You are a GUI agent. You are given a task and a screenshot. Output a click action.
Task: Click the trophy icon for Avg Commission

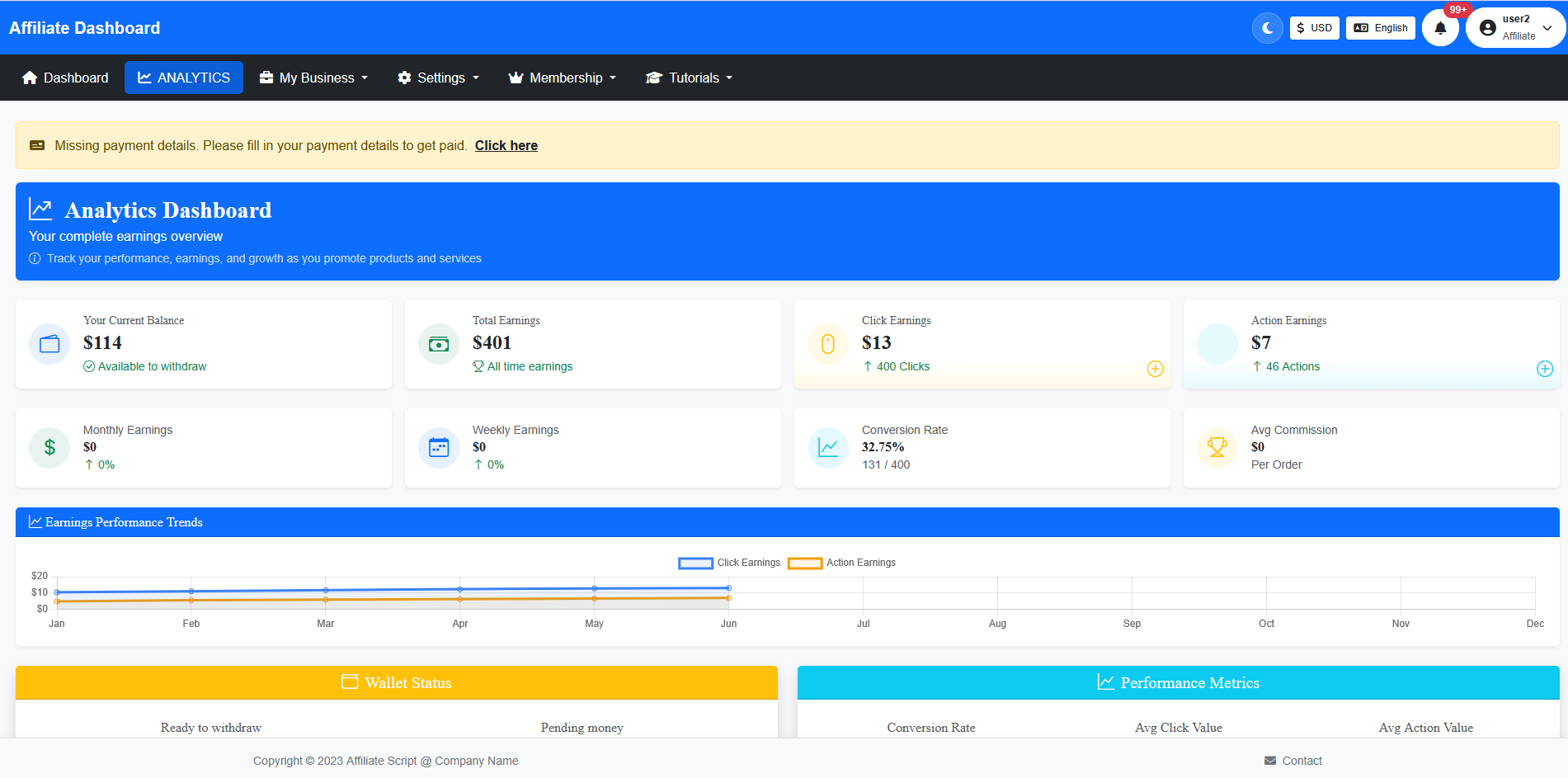click(1217, 448)
